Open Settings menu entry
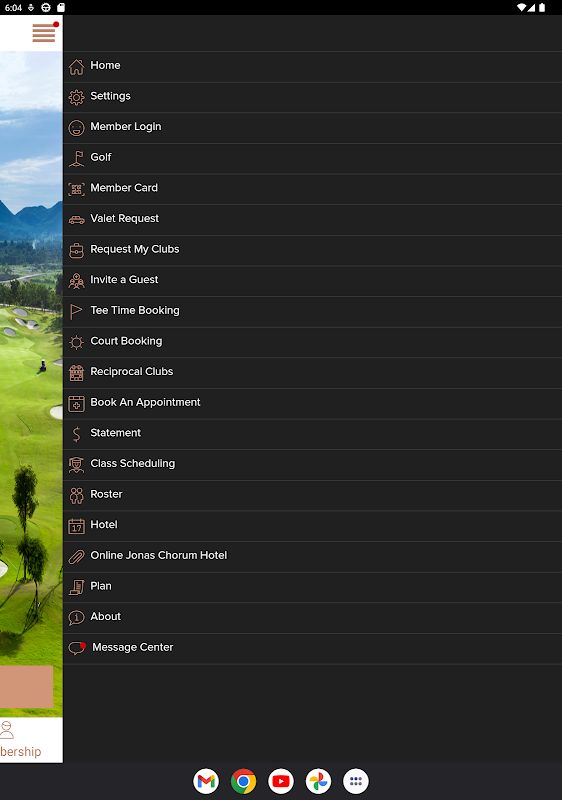The image size is (562, 800). pos(313,97)
